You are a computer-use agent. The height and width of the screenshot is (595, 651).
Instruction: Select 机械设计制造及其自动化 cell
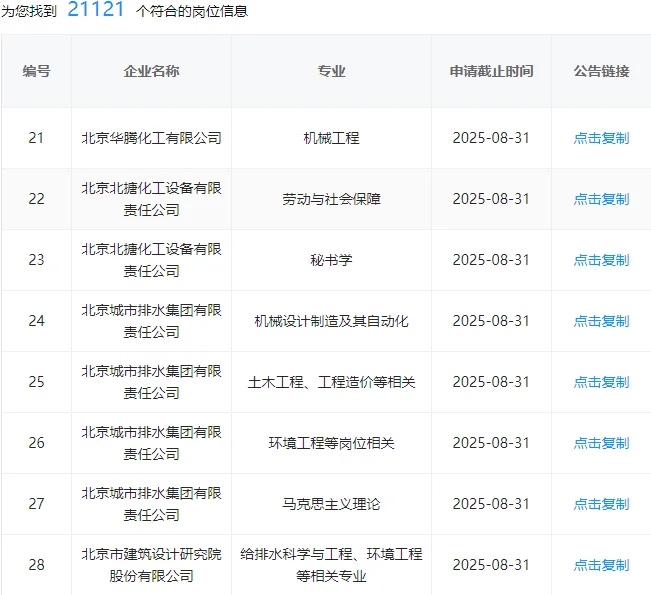(331, 321)
